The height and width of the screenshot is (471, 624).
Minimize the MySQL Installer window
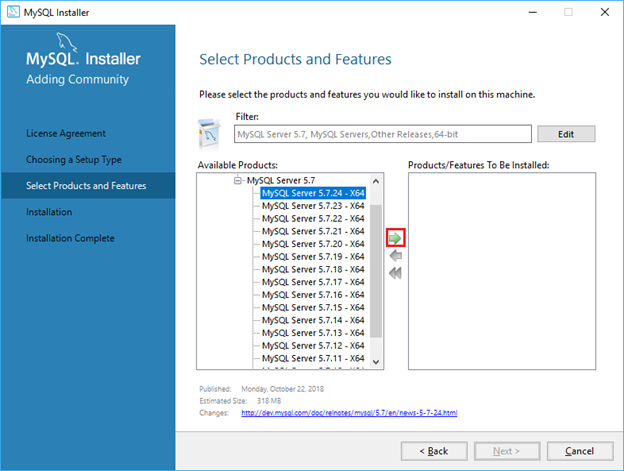coord(532,12)
